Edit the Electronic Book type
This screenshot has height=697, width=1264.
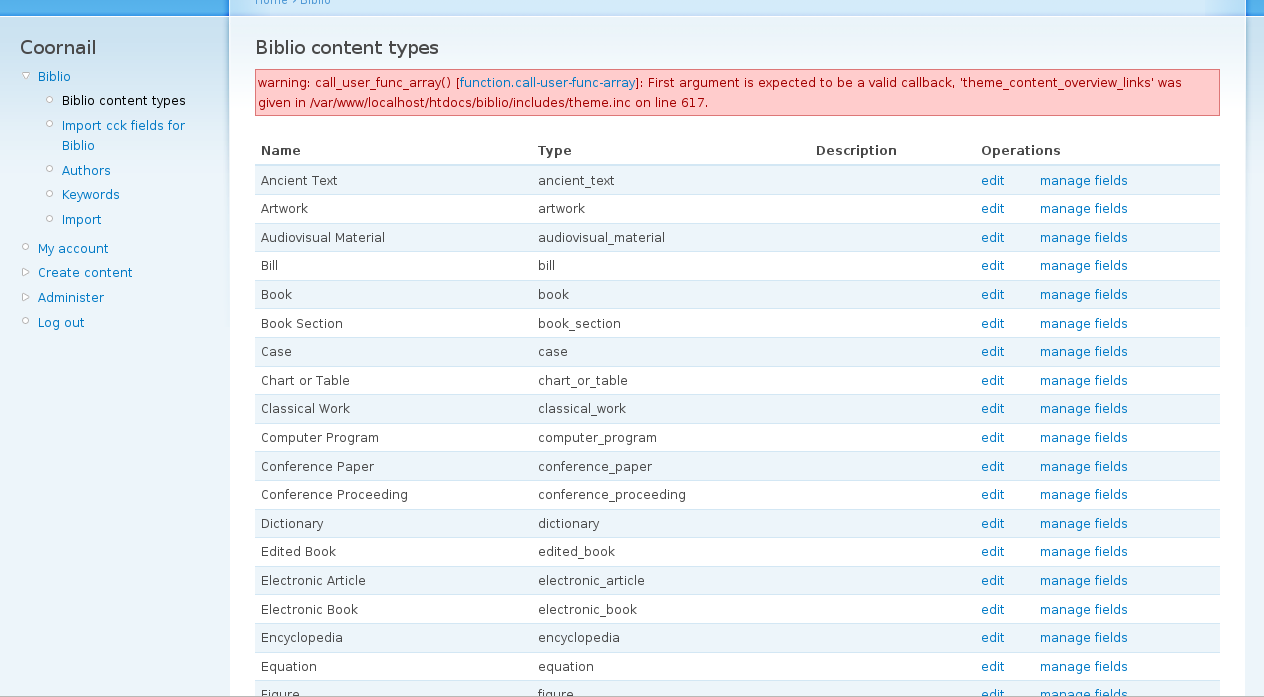point(992,610)
